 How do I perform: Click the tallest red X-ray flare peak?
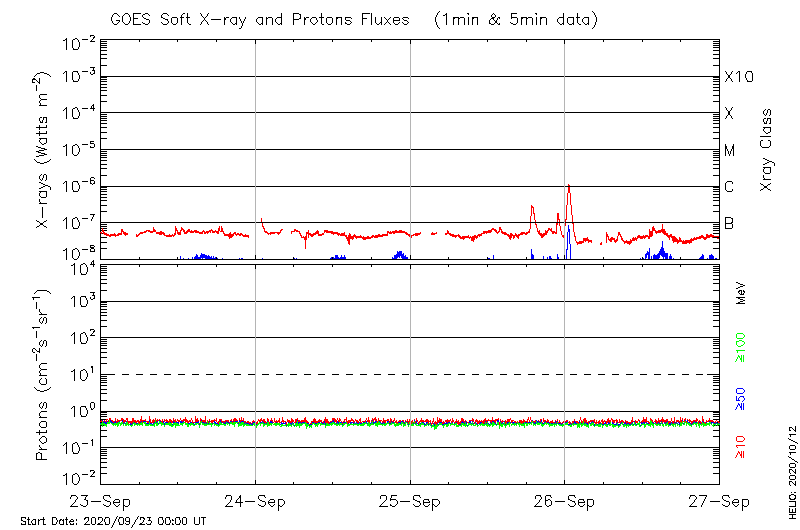(x=569, y=186)
